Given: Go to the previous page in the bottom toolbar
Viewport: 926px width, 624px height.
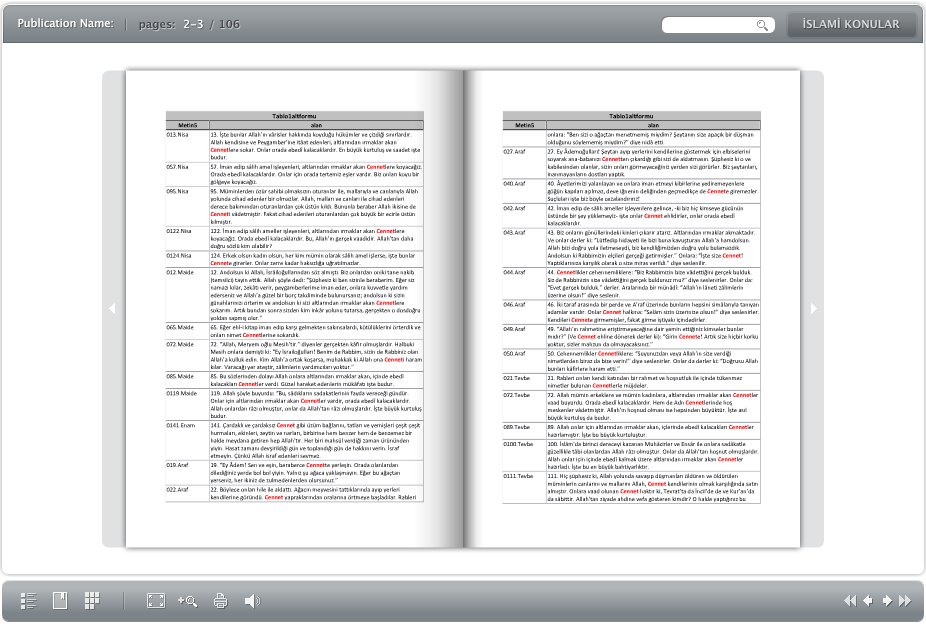Looking at the screenshot, I should pos(868,601).
